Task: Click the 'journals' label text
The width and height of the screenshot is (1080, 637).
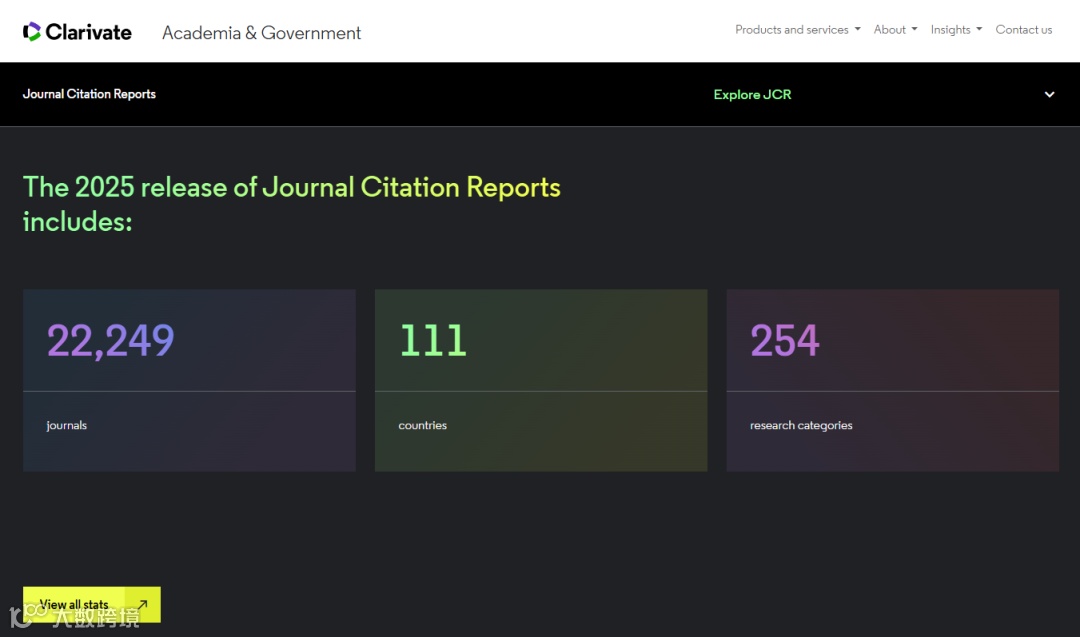Action: pos(67,426)
